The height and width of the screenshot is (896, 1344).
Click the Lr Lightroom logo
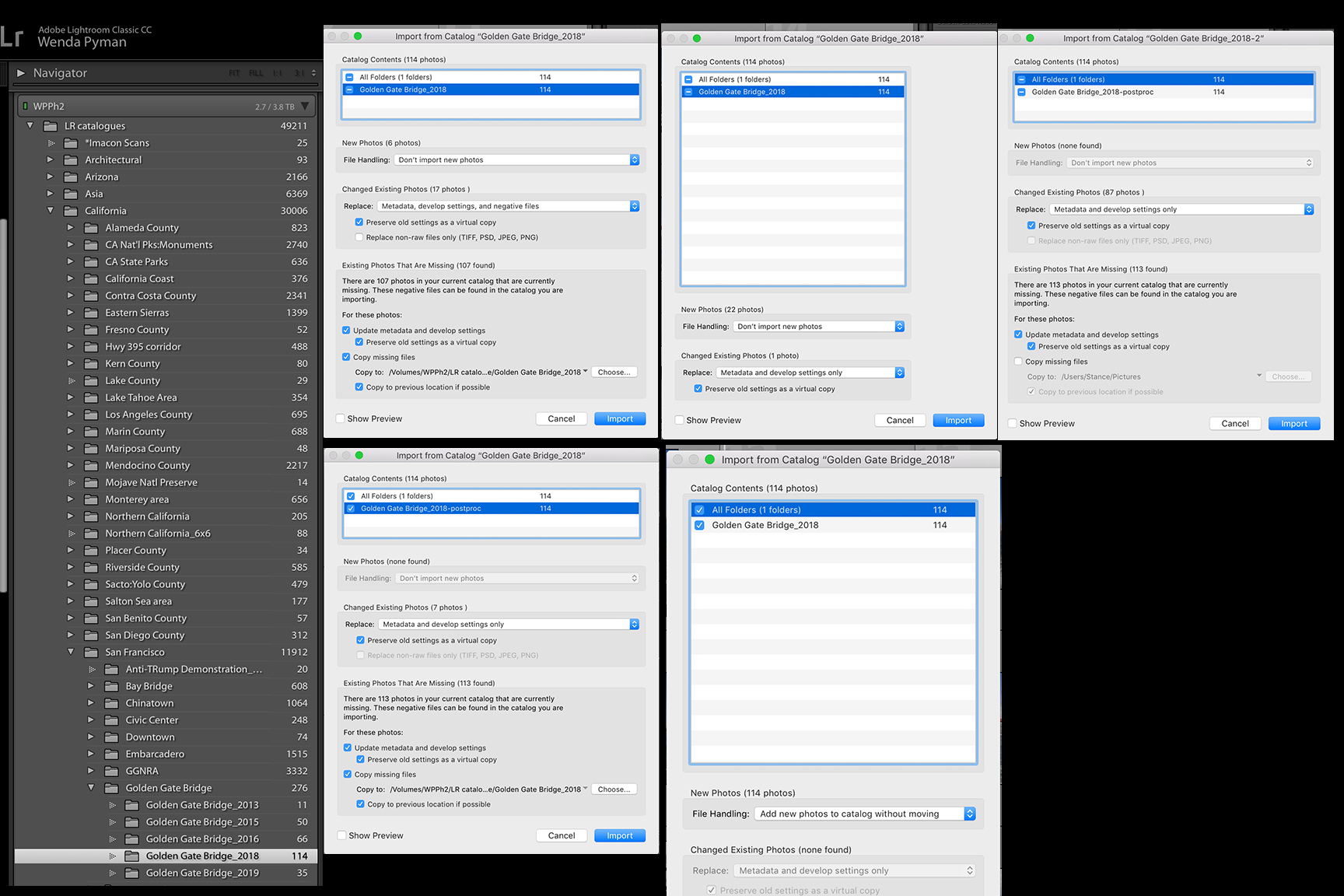click(x=12, y=37)
